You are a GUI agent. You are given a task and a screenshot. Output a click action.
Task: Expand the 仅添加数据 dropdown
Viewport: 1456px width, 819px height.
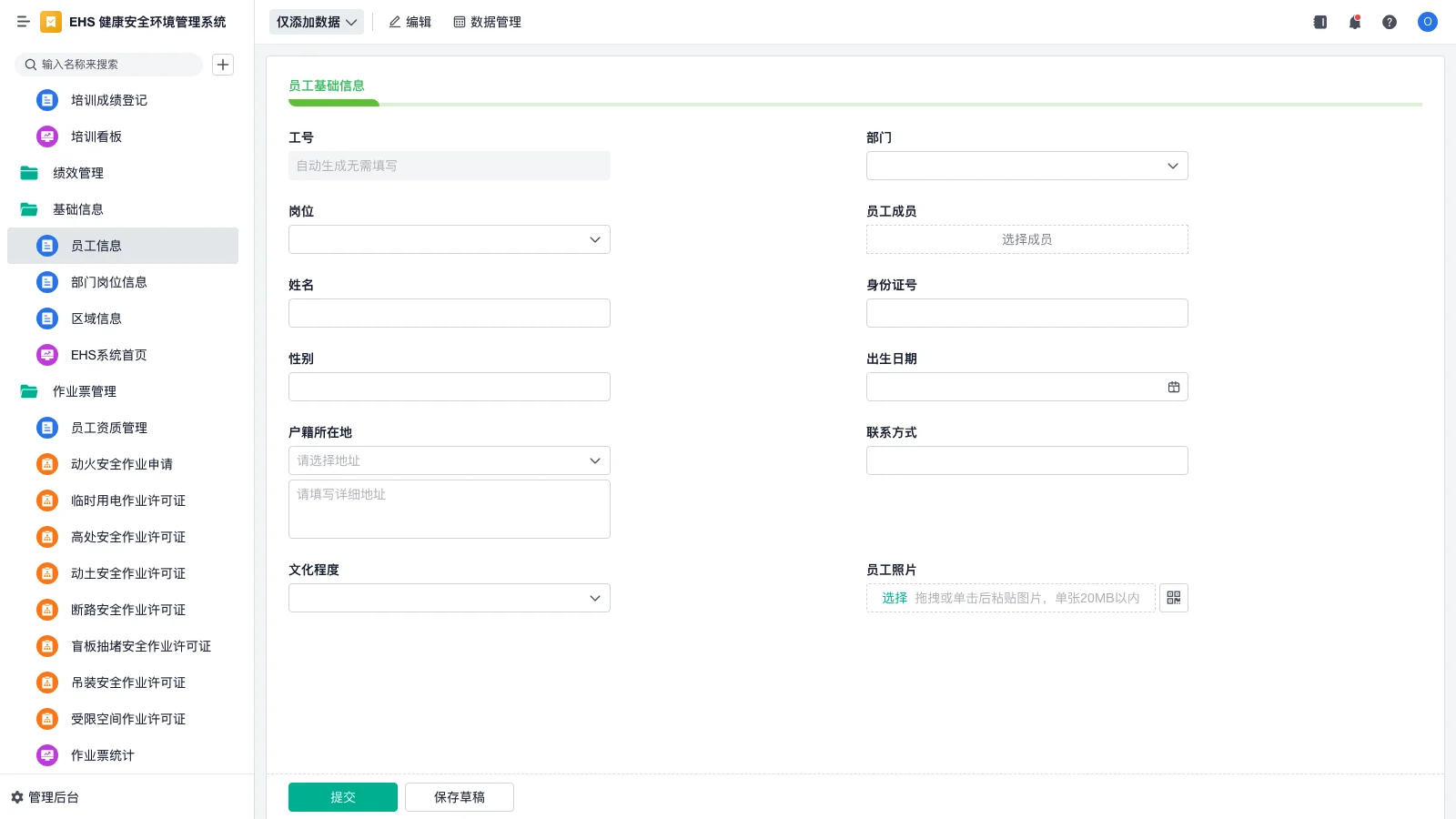317,22
